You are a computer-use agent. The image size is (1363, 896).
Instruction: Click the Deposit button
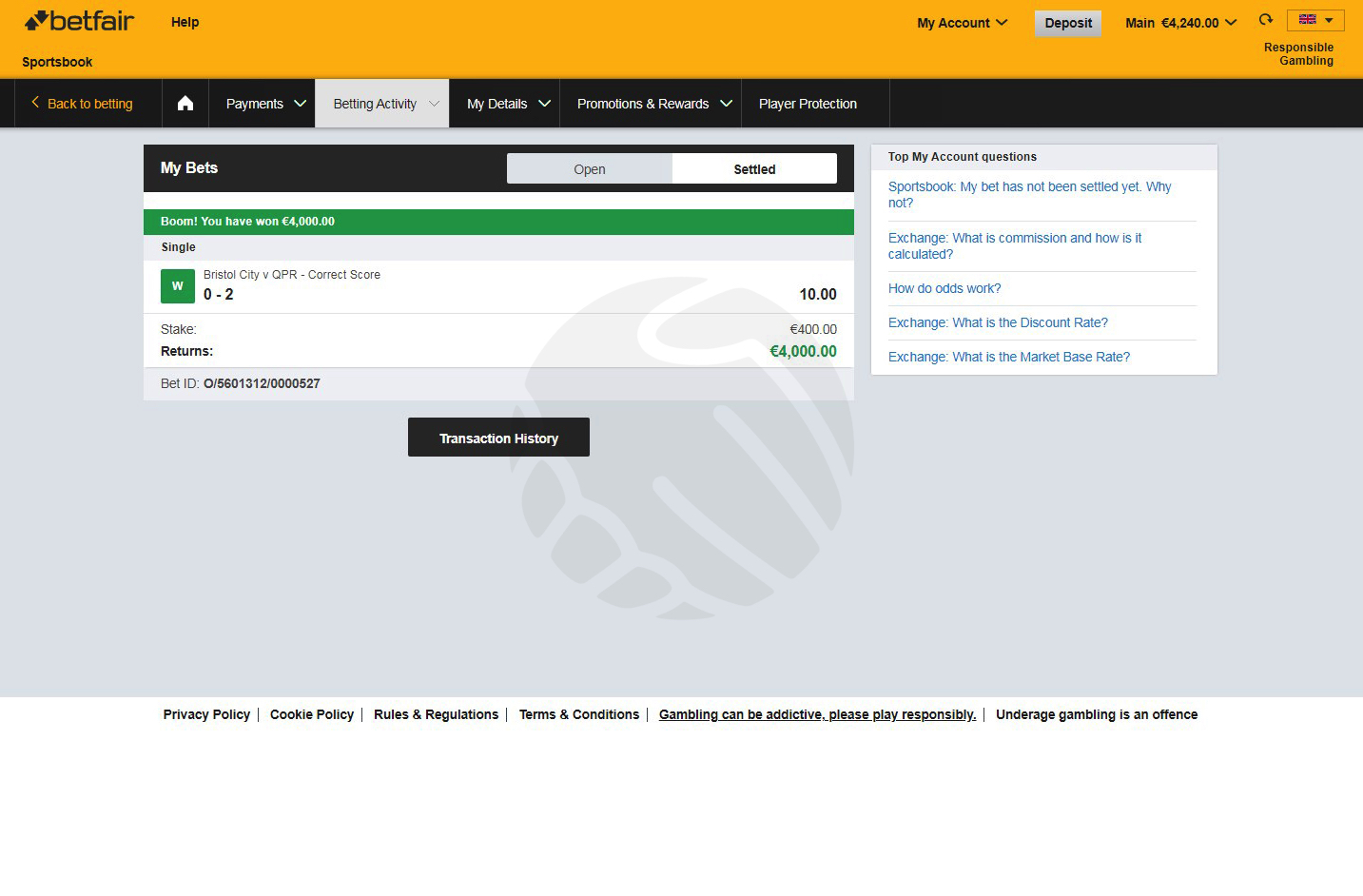point(1068,23)
